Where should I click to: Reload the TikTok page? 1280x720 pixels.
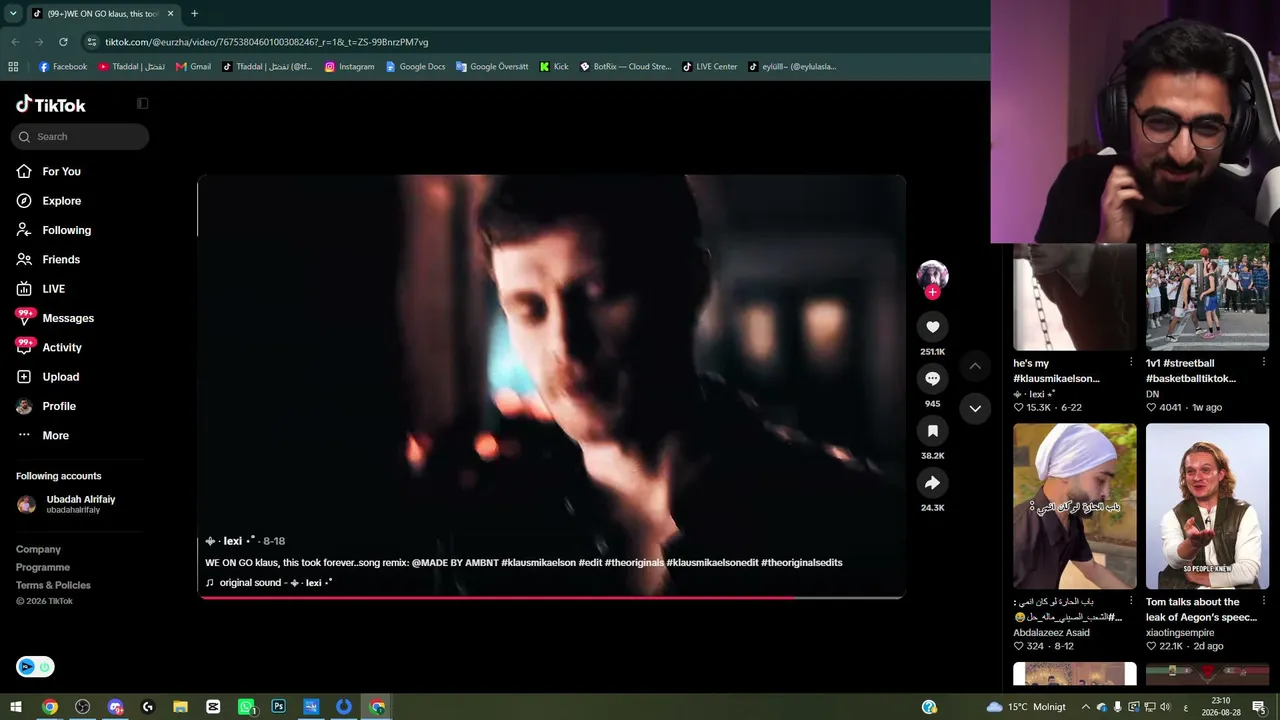(63, 42)
